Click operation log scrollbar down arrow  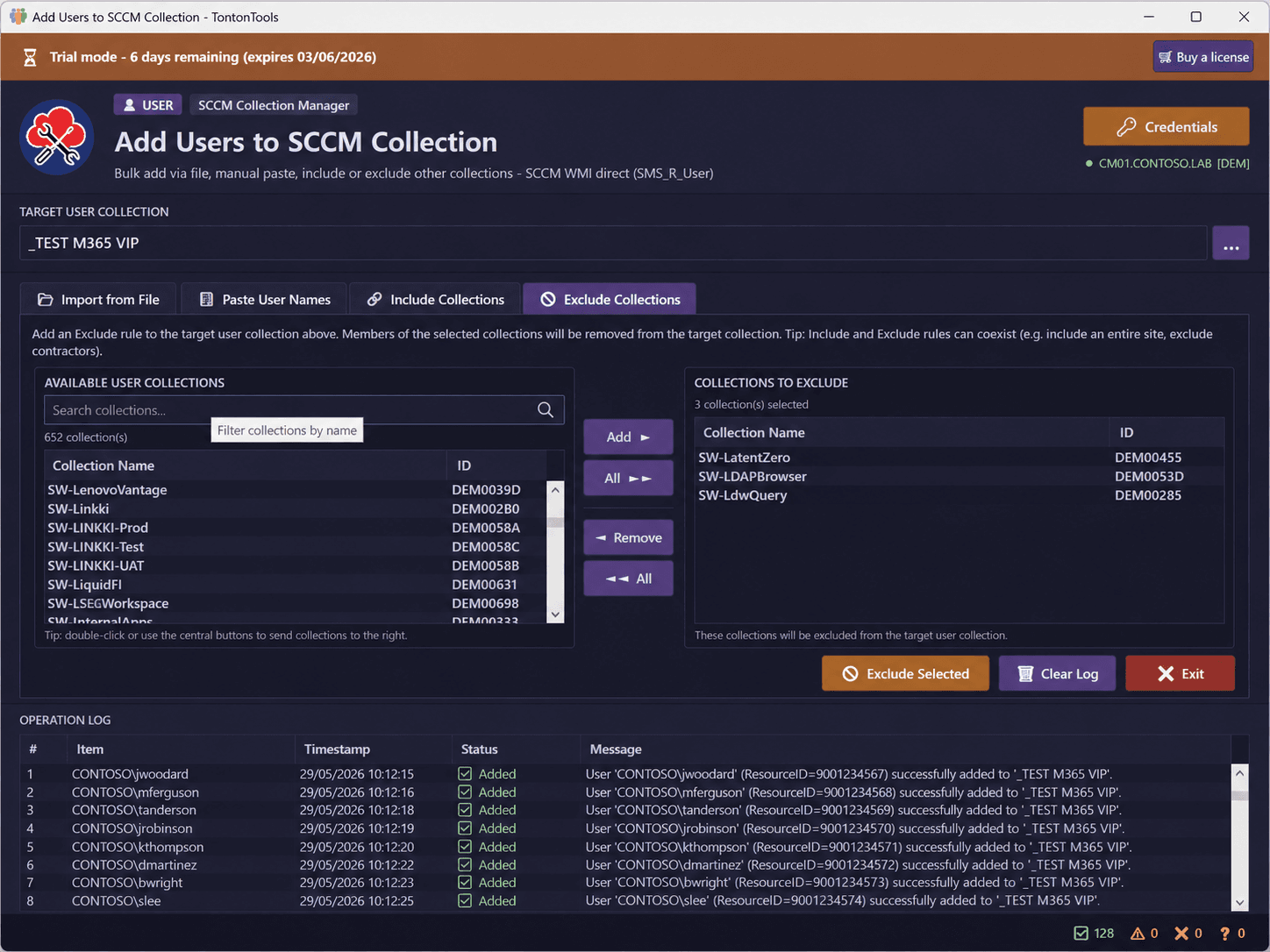(1239, 902)
